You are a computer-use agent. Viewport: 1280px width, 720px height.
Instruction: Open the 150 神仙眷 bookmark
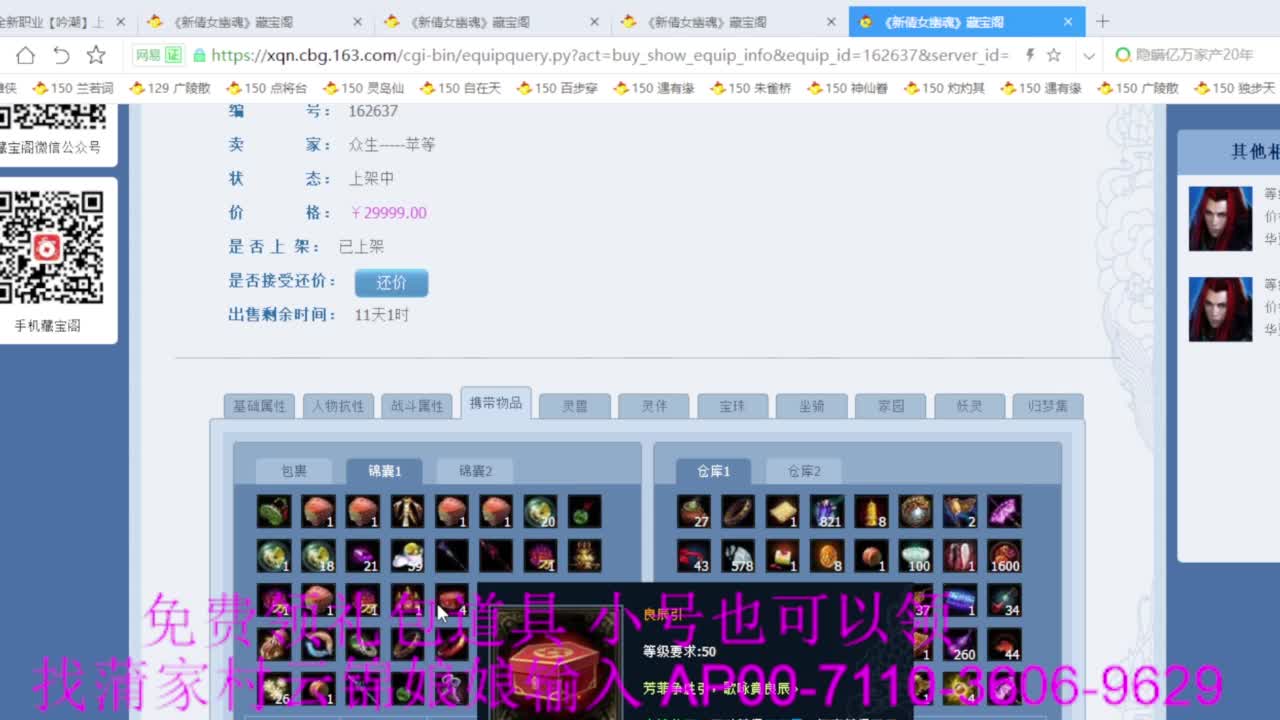click(x=848, y=88)
